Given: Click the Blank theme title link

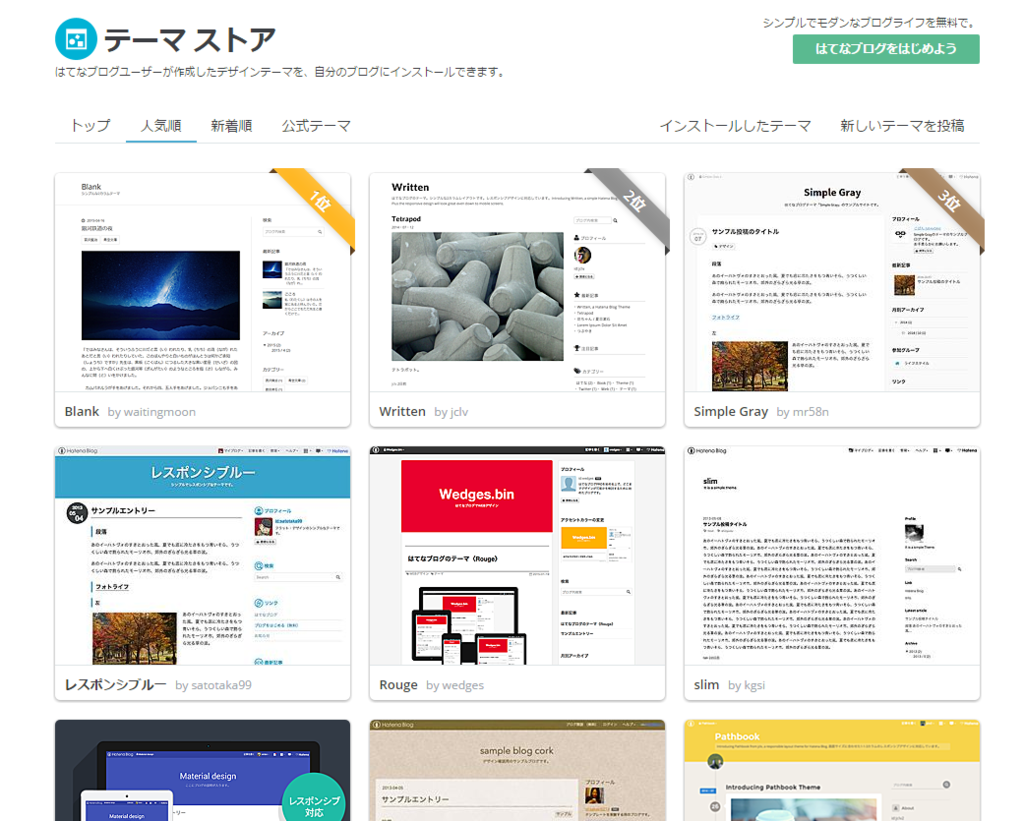Looking at the screenshot, I should (82, 411).
